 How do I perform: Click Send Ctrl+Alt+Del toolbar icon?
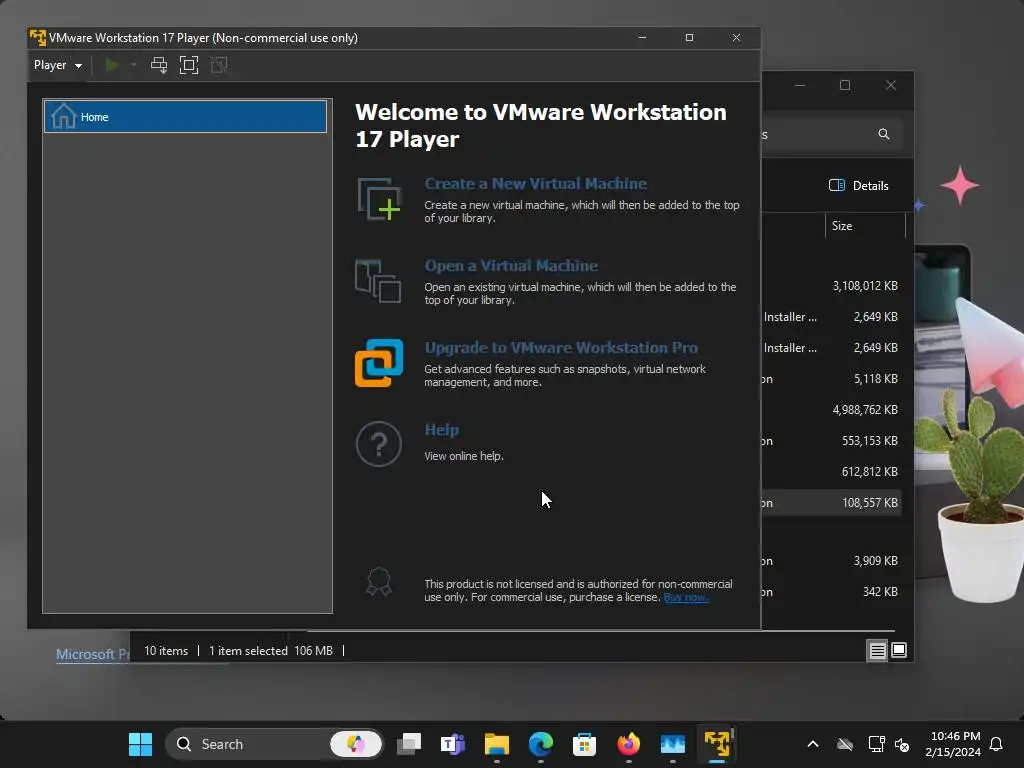[x=159, y=65]
